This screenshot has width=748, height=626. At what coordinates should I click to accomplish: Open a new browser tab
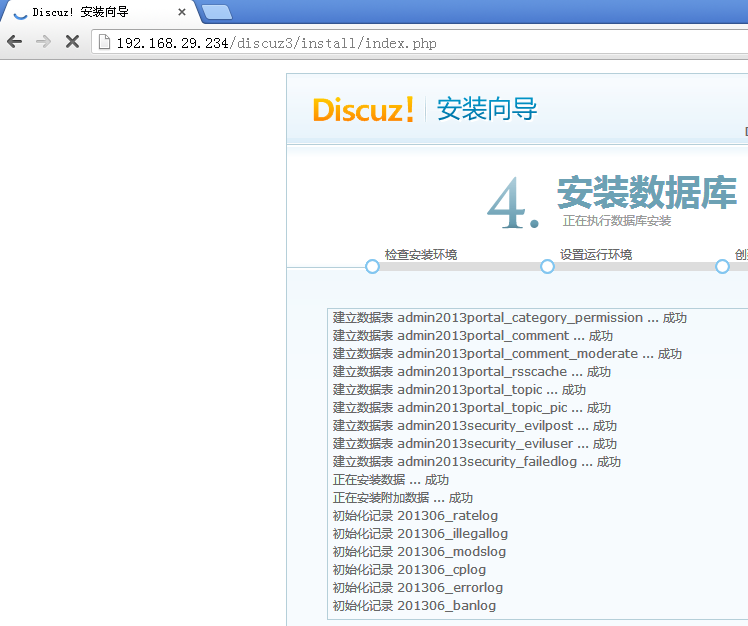point(217,12)
